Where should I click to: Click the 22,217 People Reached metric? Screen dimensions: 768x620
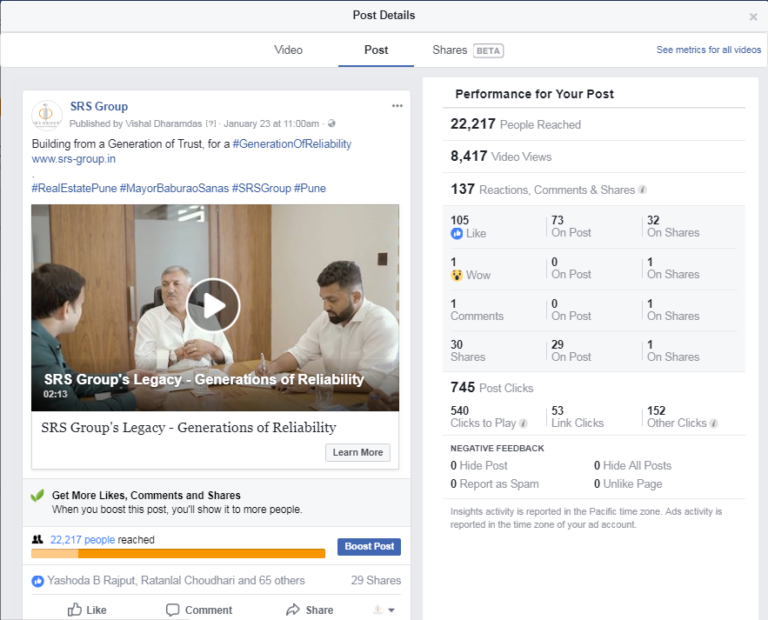coord(515,124)
